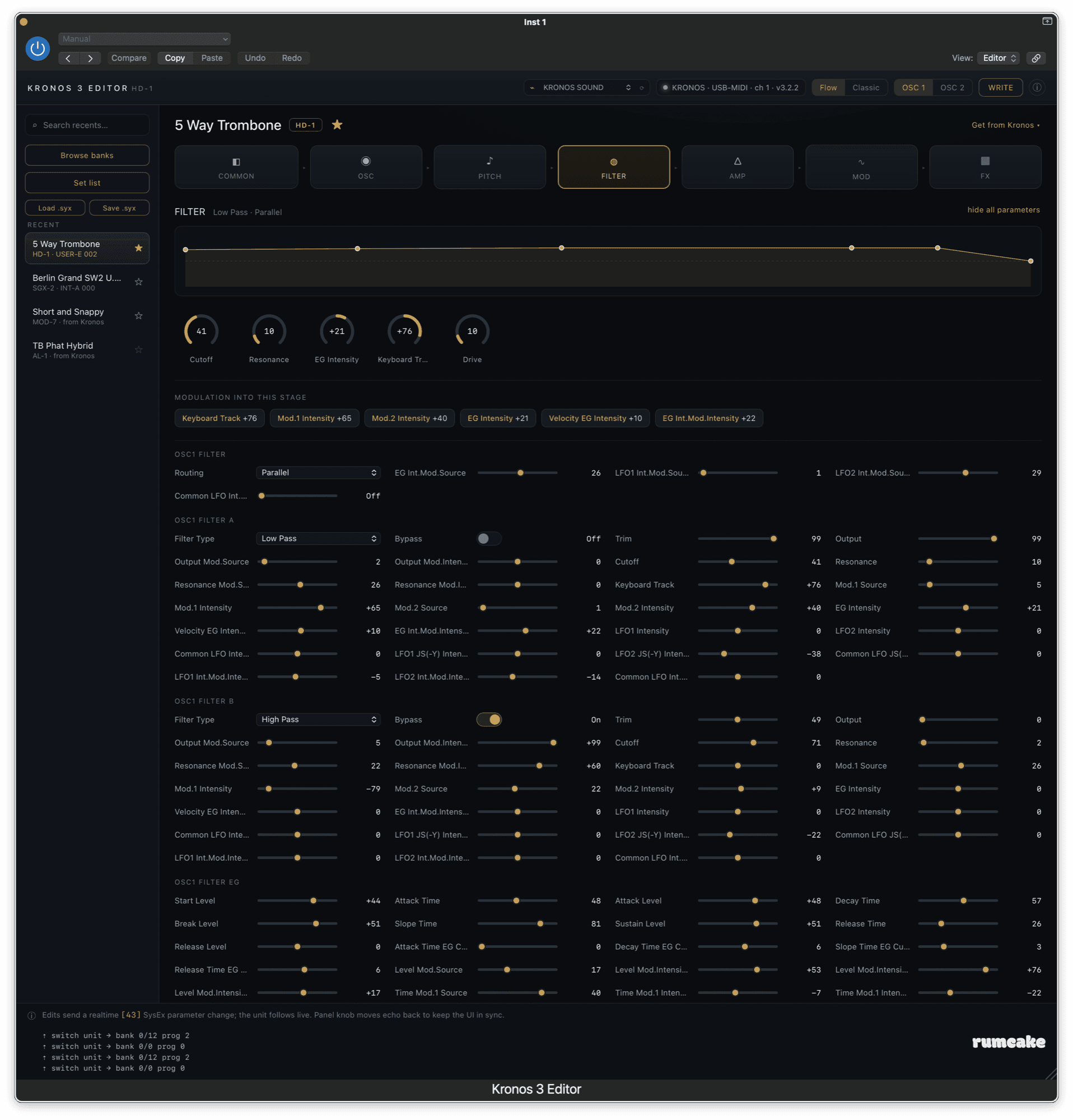This screenshot has height=1120, width=1073.
Task: Open the FX stage card
Action: pos(985,167)
